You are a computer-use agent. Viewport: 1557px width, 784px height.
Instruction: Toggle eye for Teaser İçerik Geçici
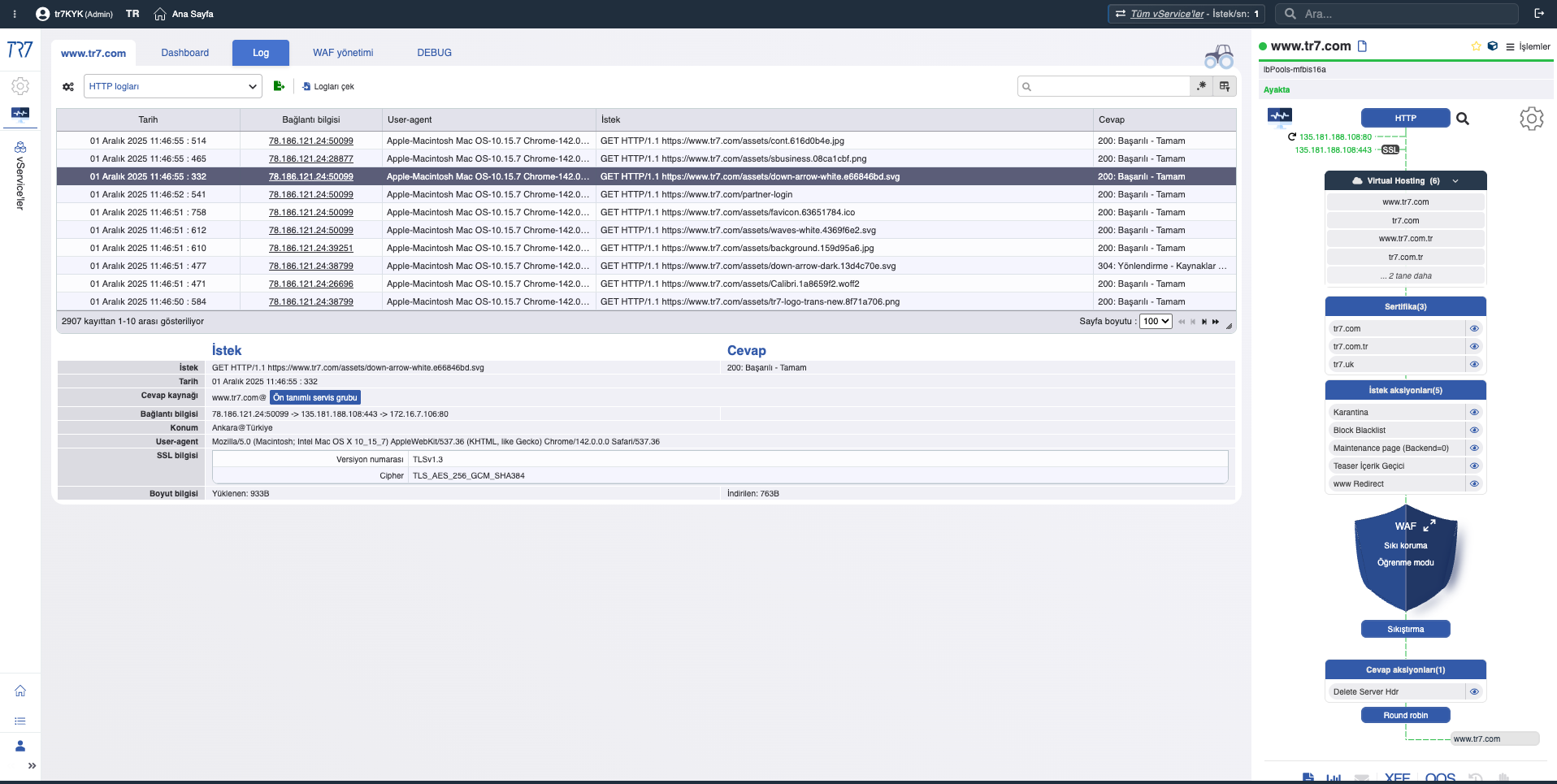(x=1474, y=466)
